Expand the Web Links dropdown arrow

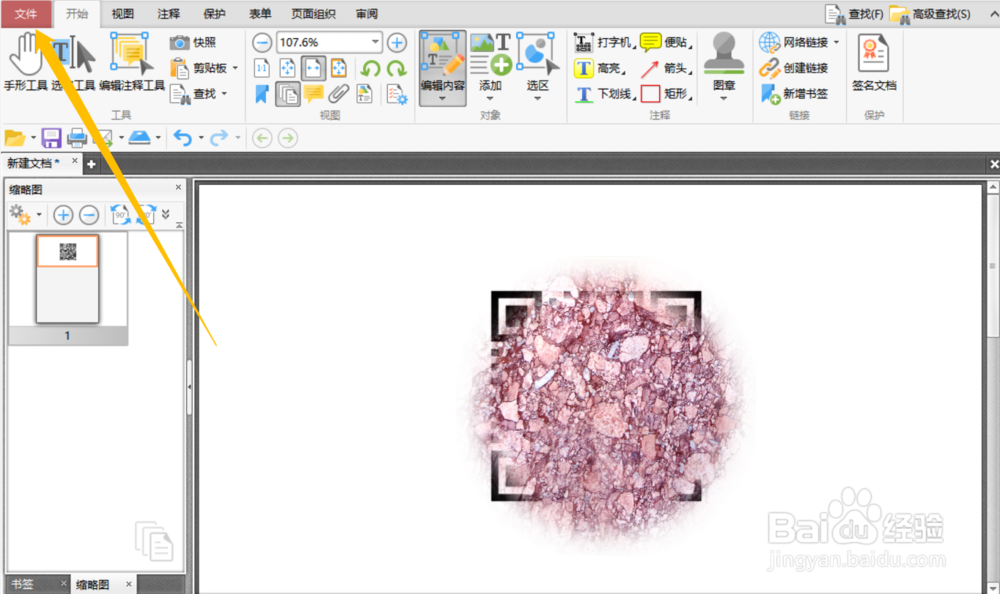pyautogui.click(x=836, y=43)
